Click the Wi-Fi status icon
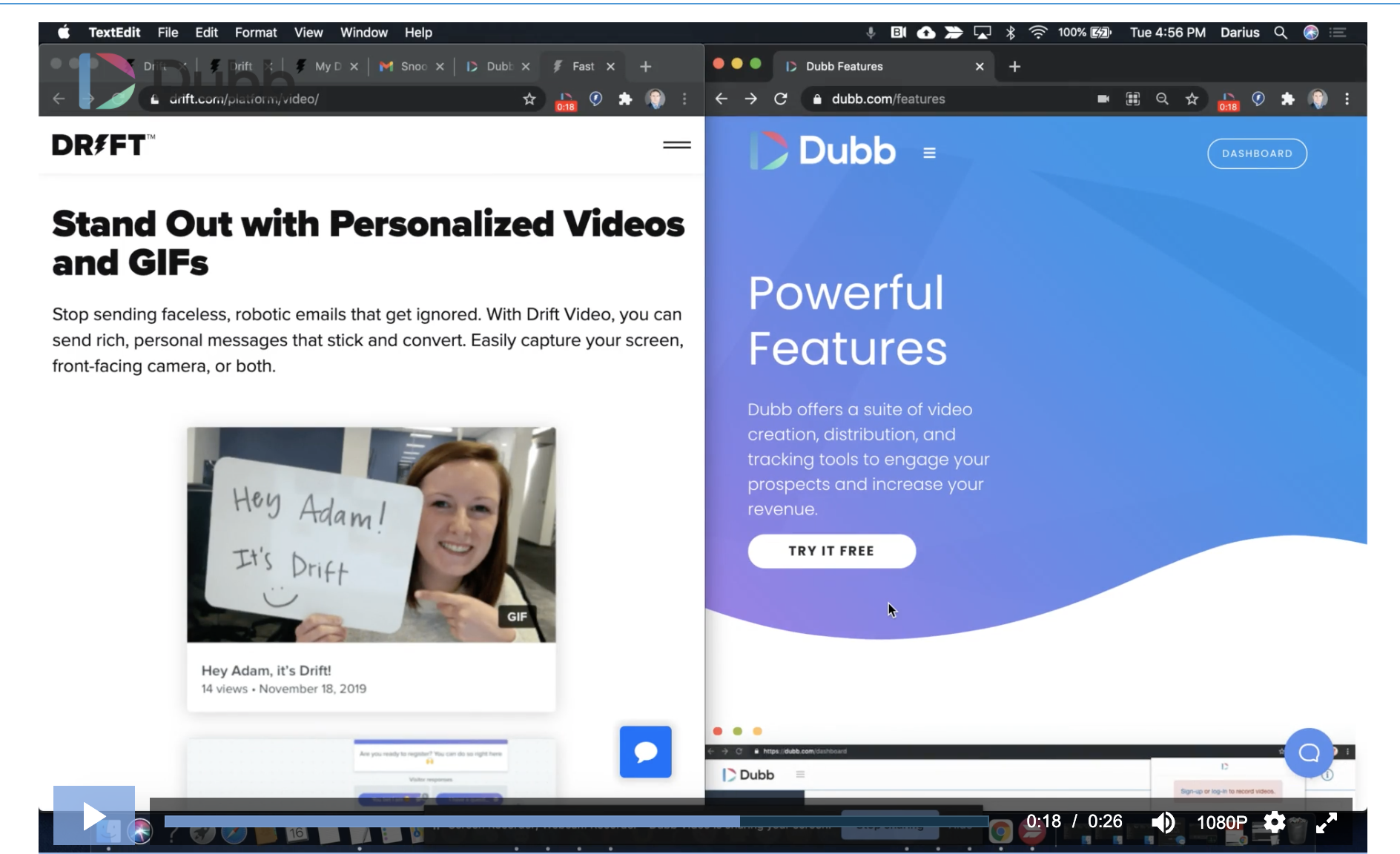Screen dimensions: 1400x854 coord(1038,32)
